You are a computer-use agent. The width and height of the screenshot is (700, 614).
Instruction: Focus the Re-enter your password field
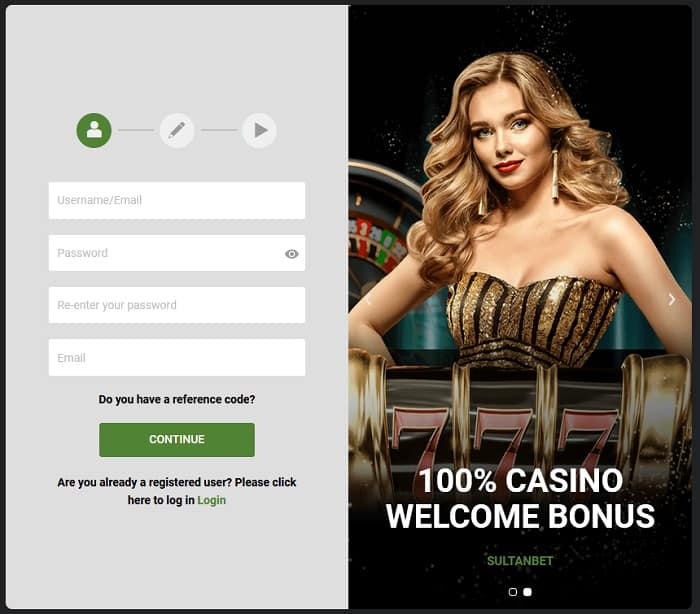(177, 305)
